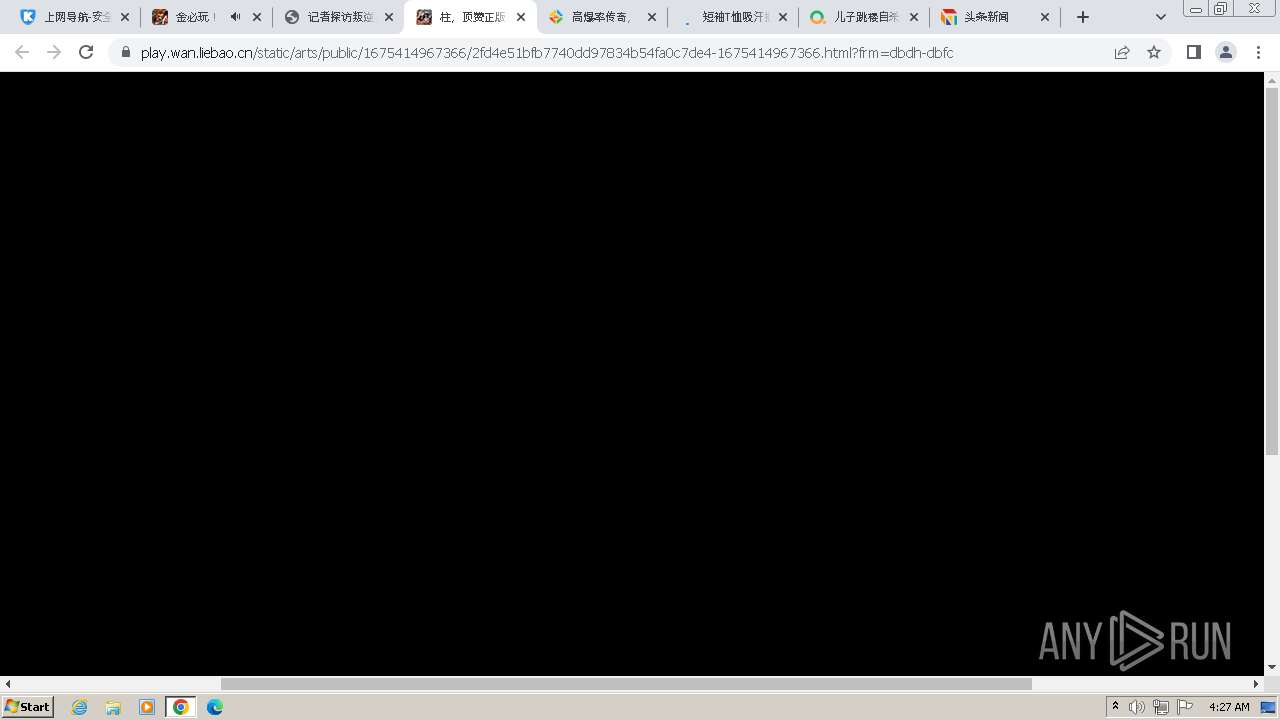This screenshot has width=1280, height=720.
Task: Click horizontal scrollbar left arrow
Action: click(7, 684)
